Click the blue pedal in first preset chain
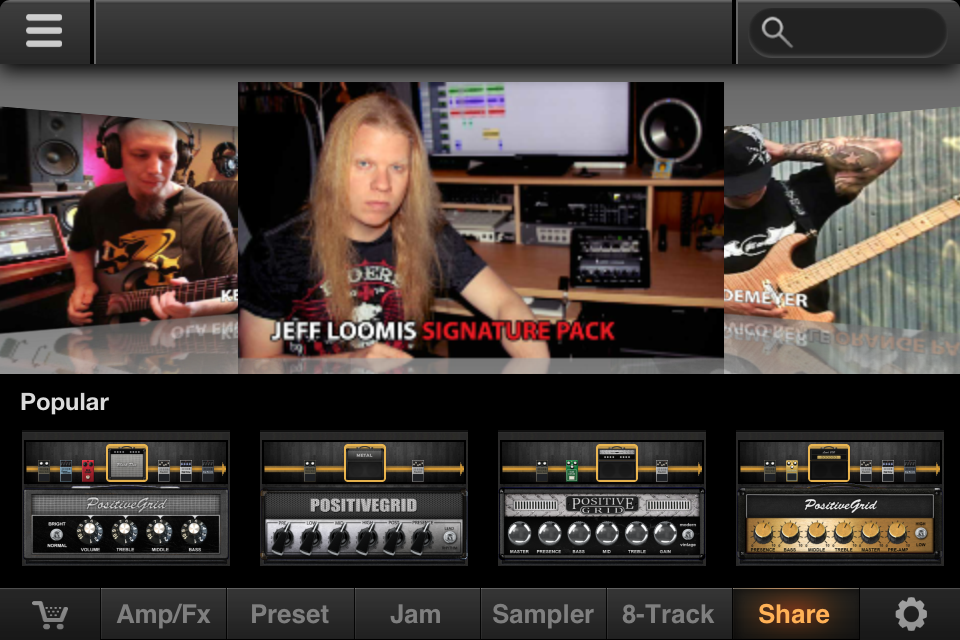This screenshot has height=640, width=960. point(66,470)
